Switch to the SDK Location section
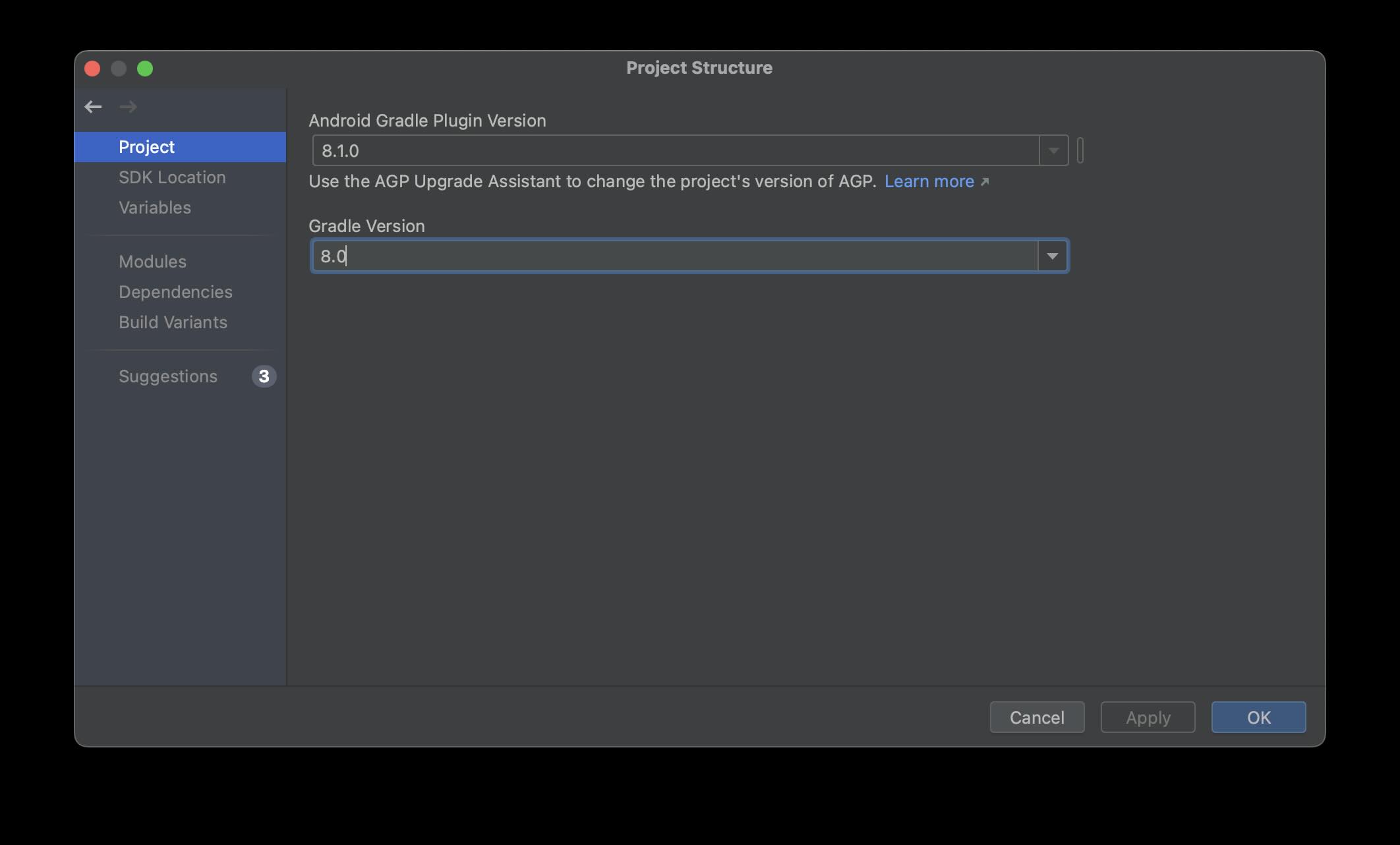The image size is (1400, 845). [172, 177]
